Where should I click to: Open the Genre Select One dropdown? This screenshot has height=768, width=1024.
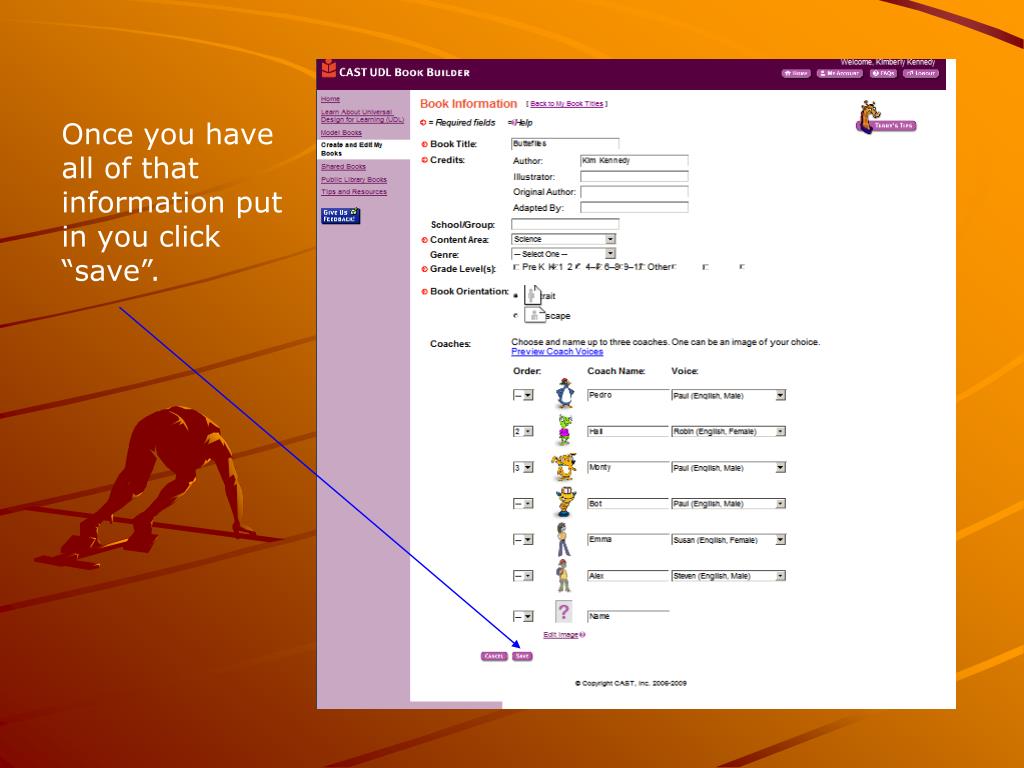[564, 254]
